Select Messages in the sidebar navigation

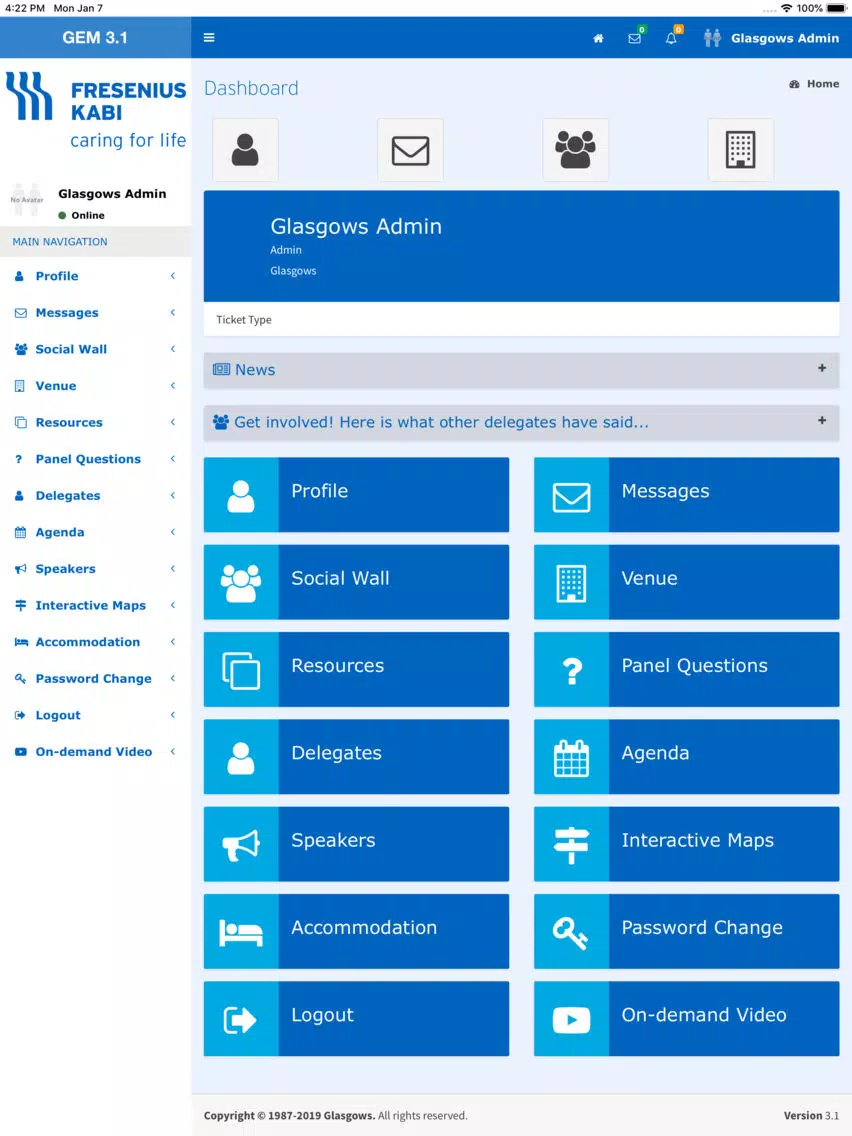pyautogui.click(x=96, y=312)
